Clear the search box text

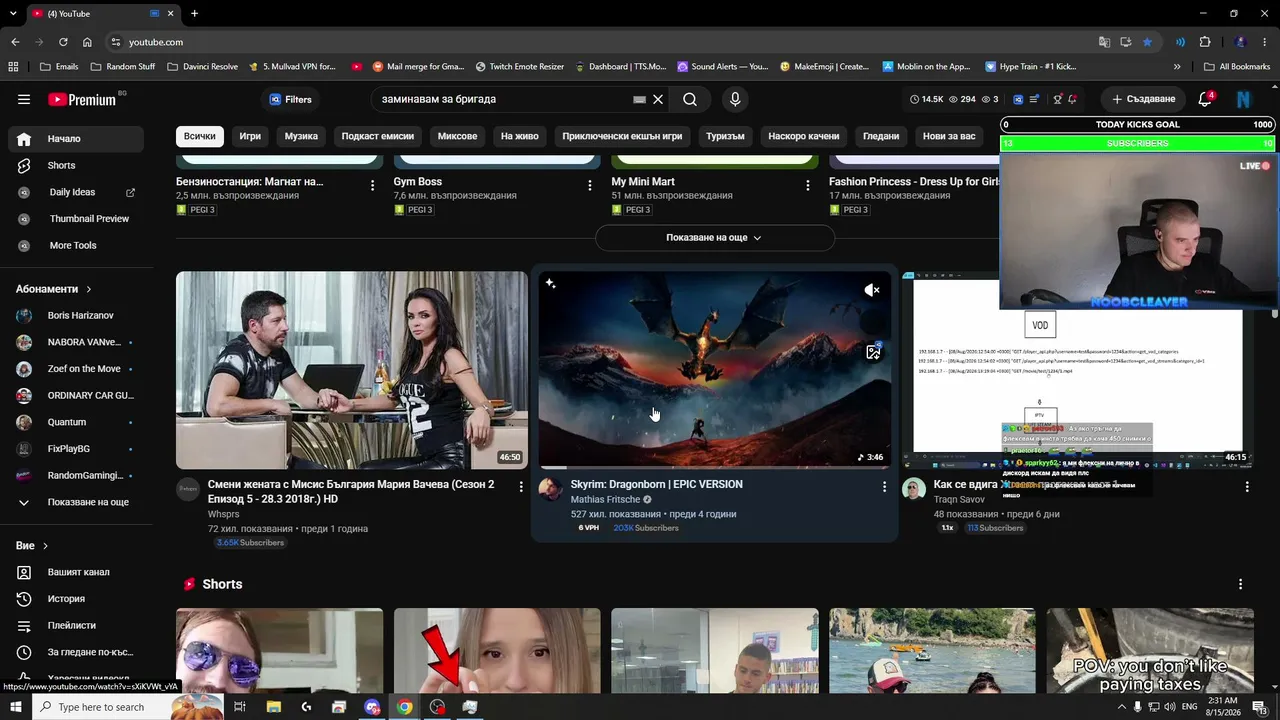tap(658, 99)
